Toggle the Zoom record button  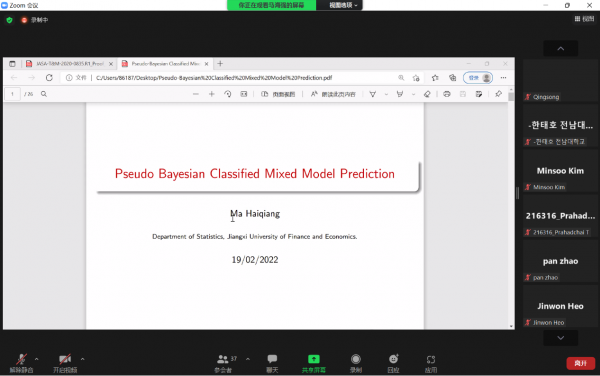[x=355, y=359]
